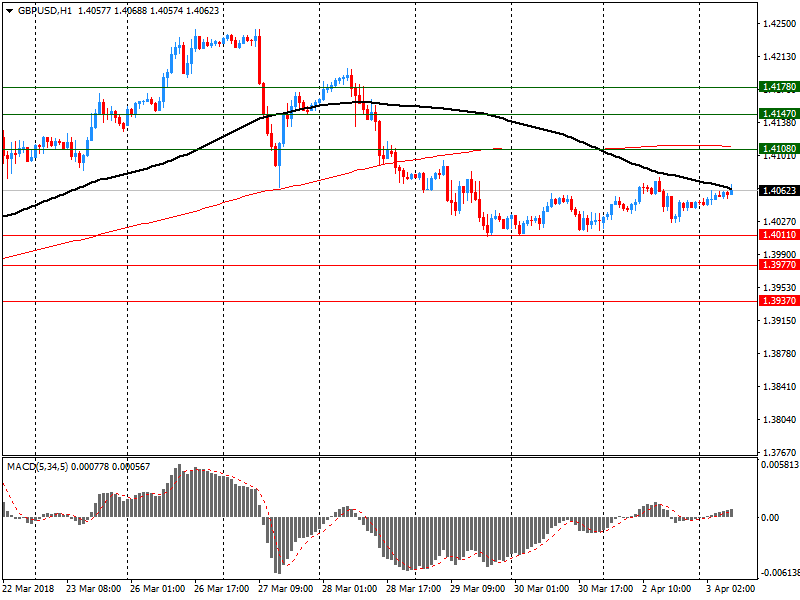Image resolution: width=800 pixels, height=600 pixels.
Task: Click the latest candlestick at chart's right edge
Action: 731,191
